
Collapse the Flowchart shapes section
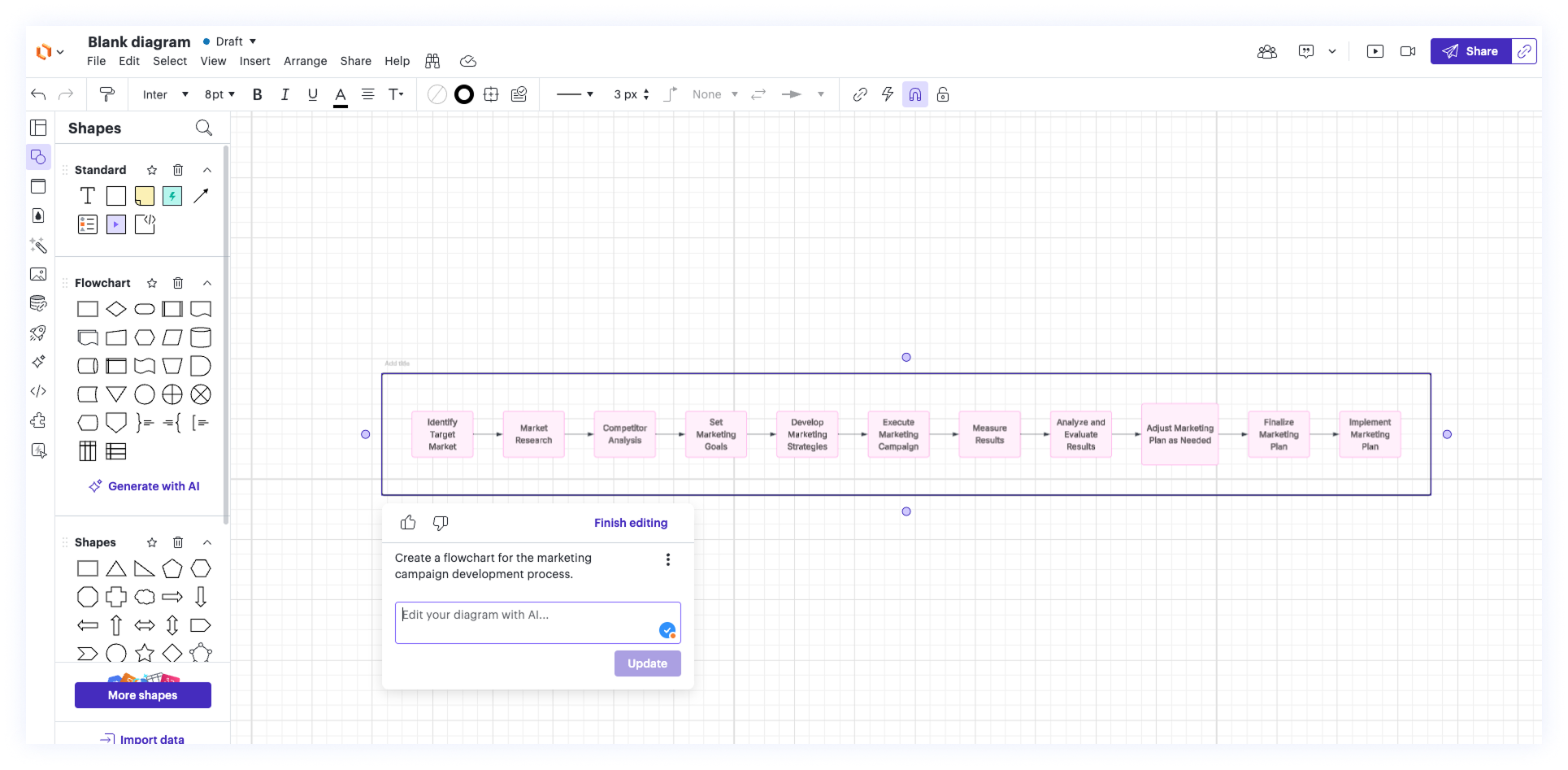[x=206, y=283]
